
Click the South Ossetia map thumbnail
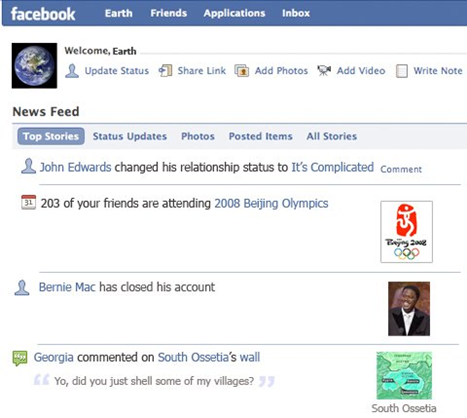coord(404,376)
